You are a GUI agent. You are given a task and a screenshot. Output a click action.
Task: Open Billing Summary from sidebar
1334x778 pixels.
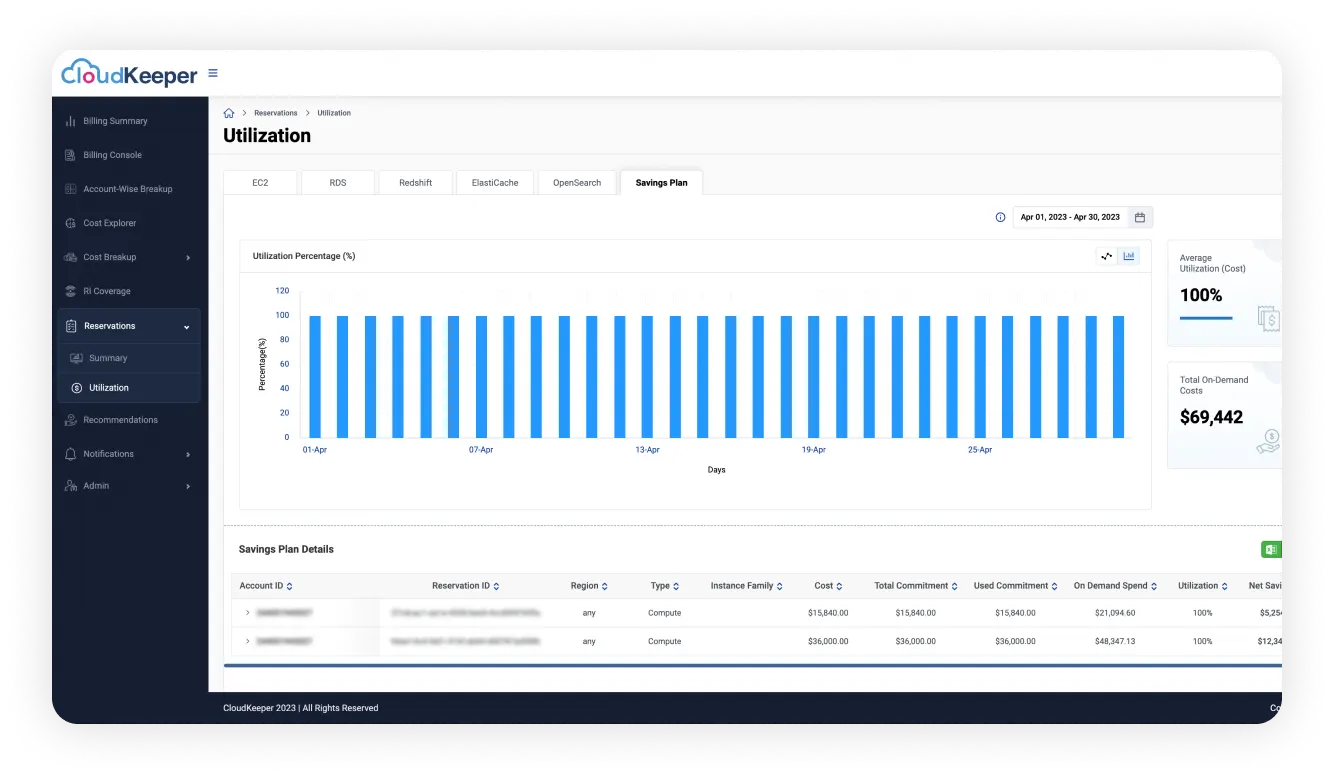coord(115,121)
